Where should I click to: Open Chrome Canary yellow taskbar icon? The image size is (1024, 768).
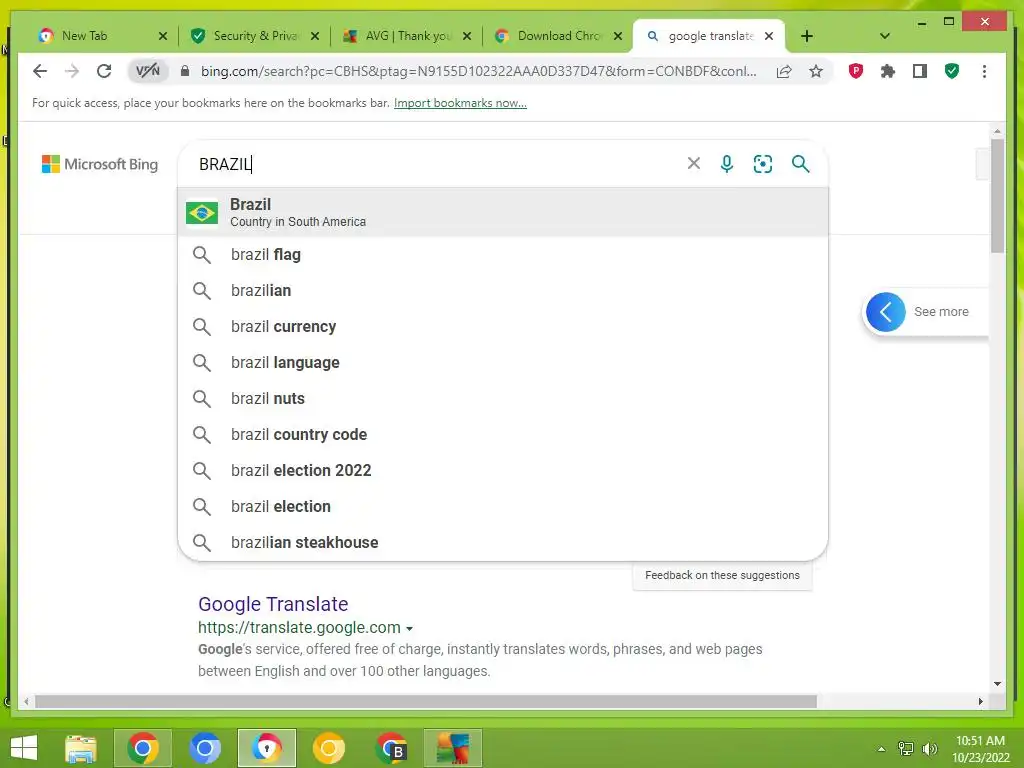(x=328, y=748)
